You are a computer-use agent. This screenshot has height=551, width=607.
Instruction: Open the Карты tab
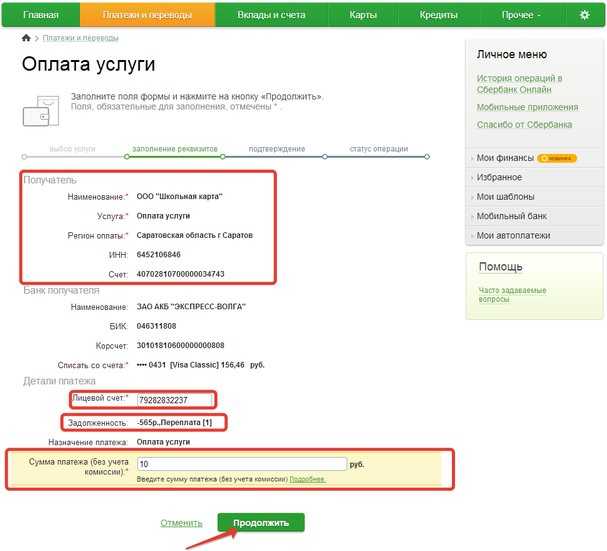click(x=363, y=15)
